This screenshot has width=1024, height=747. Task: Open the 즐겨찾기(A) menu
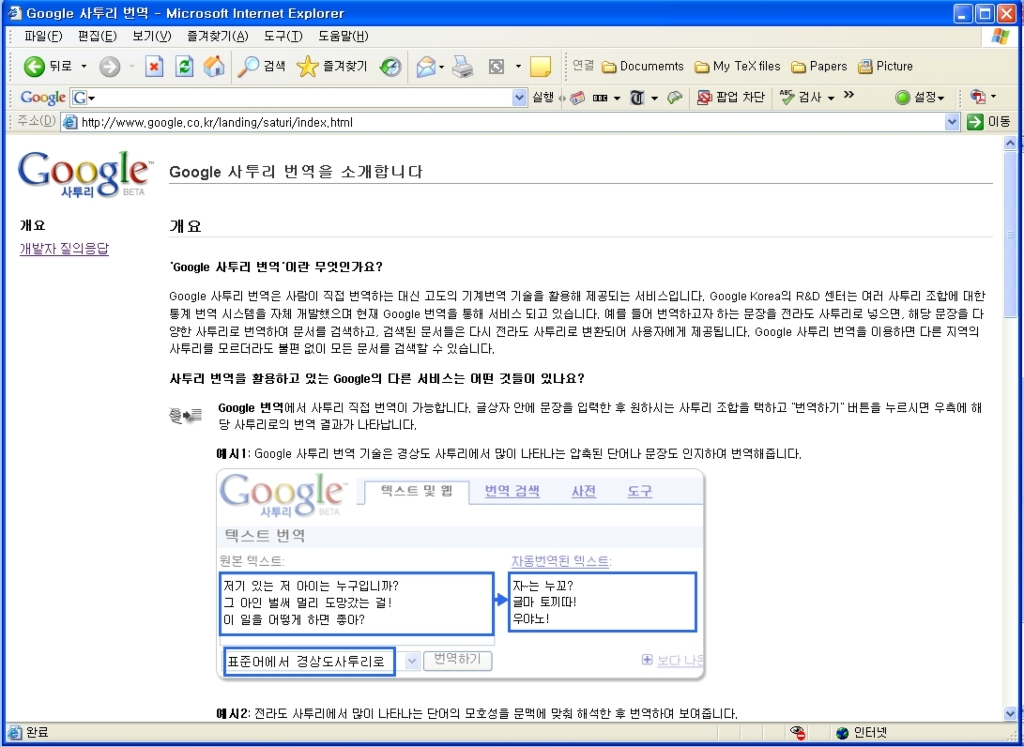[x=217, y=36]
